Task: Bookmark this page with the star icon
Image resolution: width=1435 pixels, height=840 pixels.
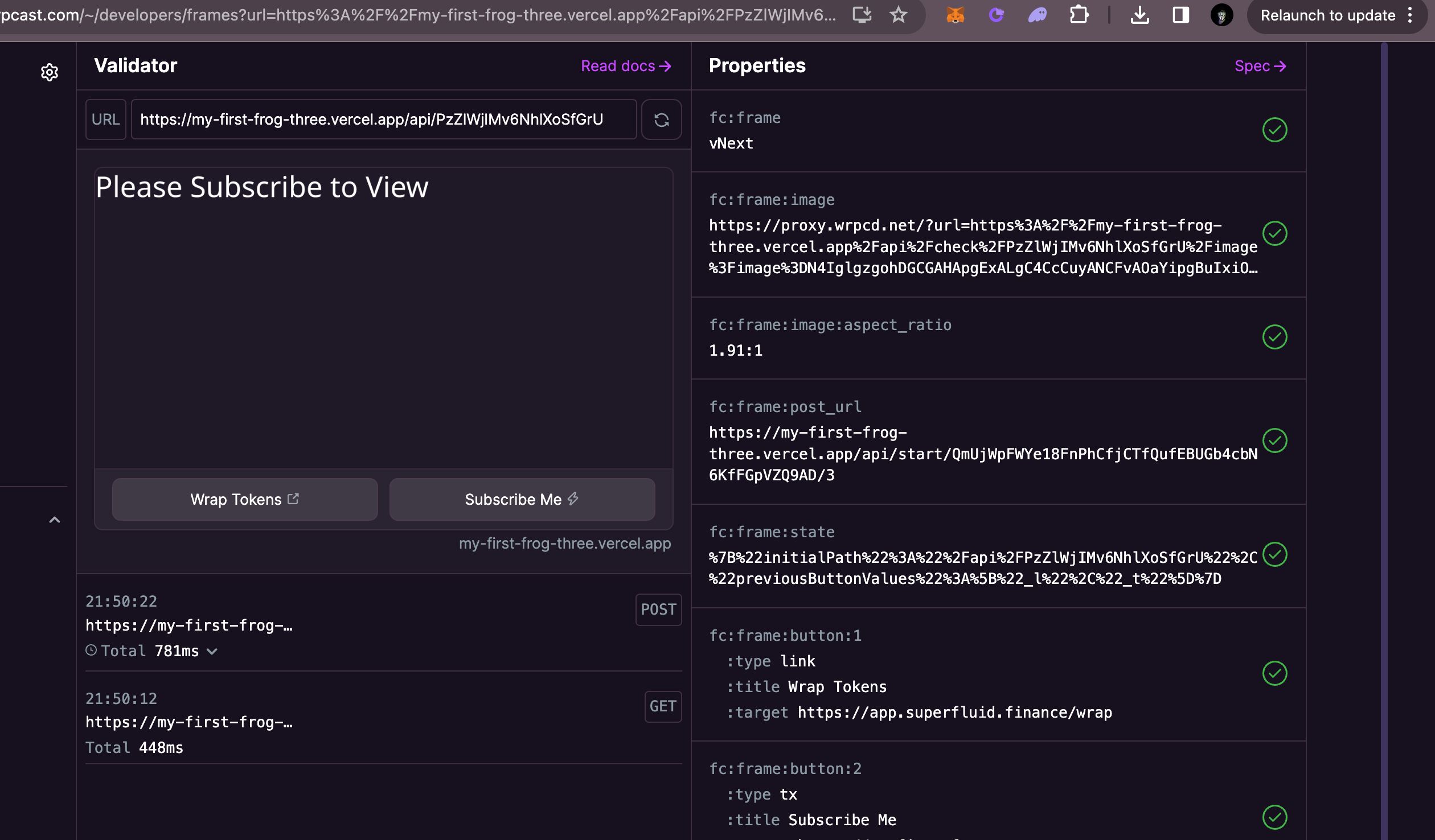Action: pyautogui.click(x=898, y=15)
